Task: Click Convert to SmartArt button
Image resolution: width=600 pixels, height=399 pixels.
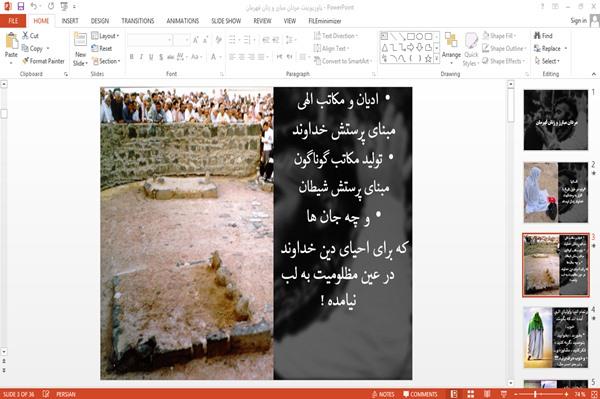Action: (x=343, y=61)
